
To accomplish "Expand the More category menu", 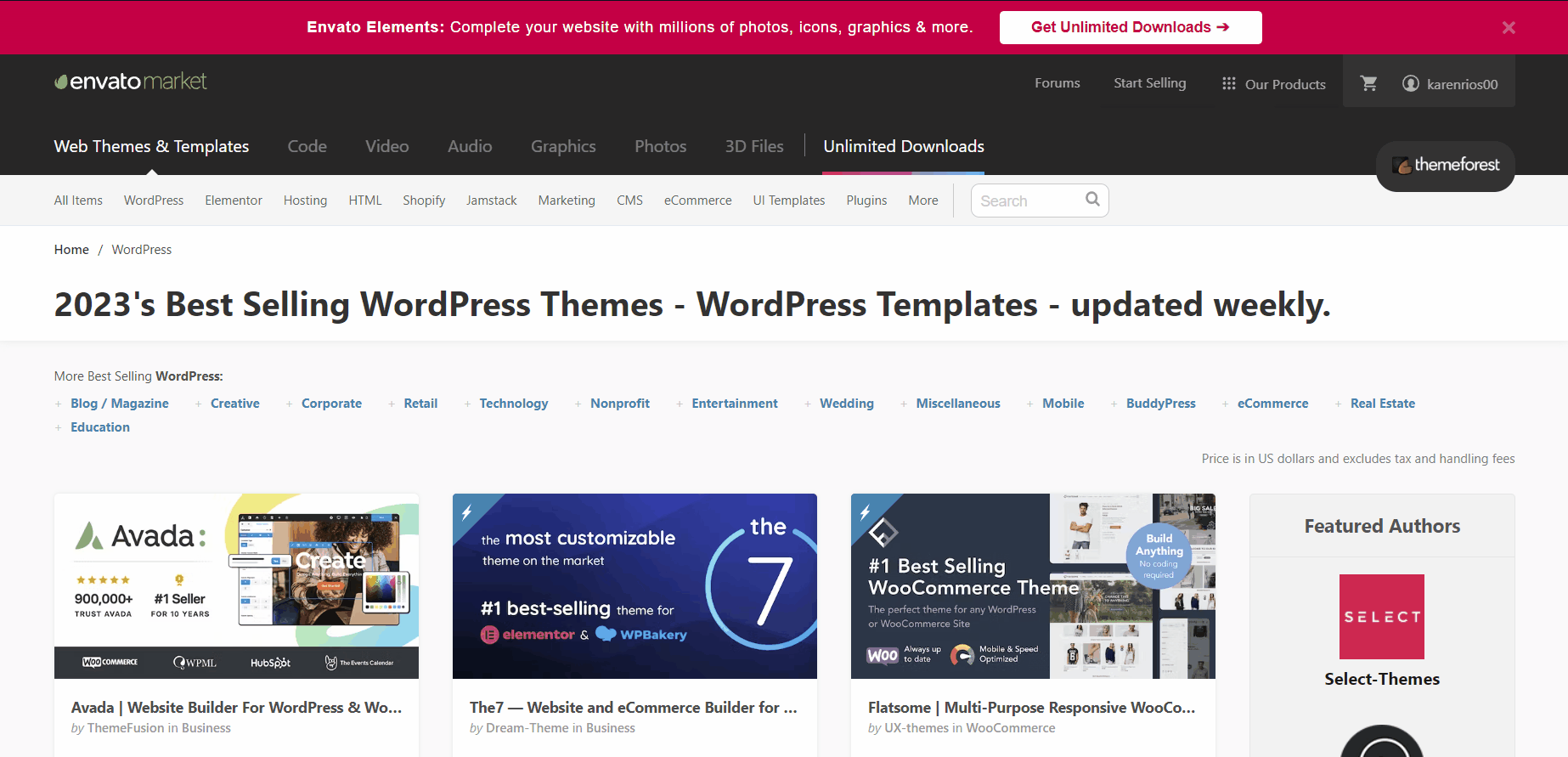I will coord(922,201).
